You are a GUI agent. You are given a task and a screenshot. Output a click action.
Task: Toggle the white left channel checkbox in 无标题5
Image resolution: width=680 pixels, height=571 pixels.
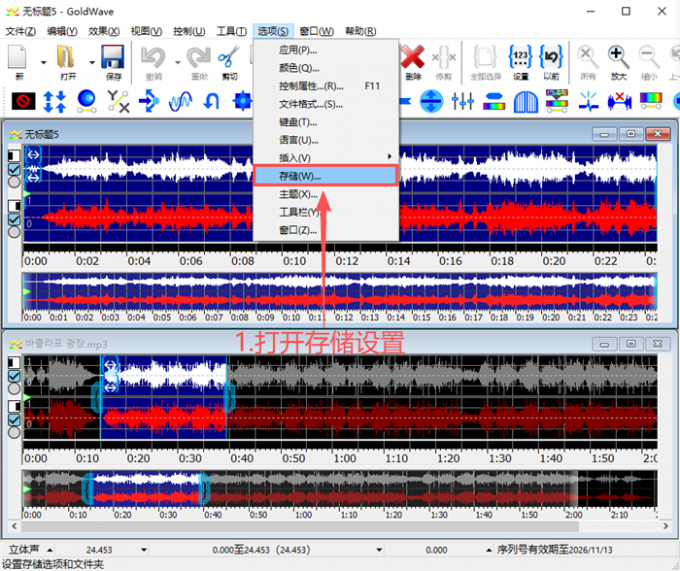pos(14,169)
